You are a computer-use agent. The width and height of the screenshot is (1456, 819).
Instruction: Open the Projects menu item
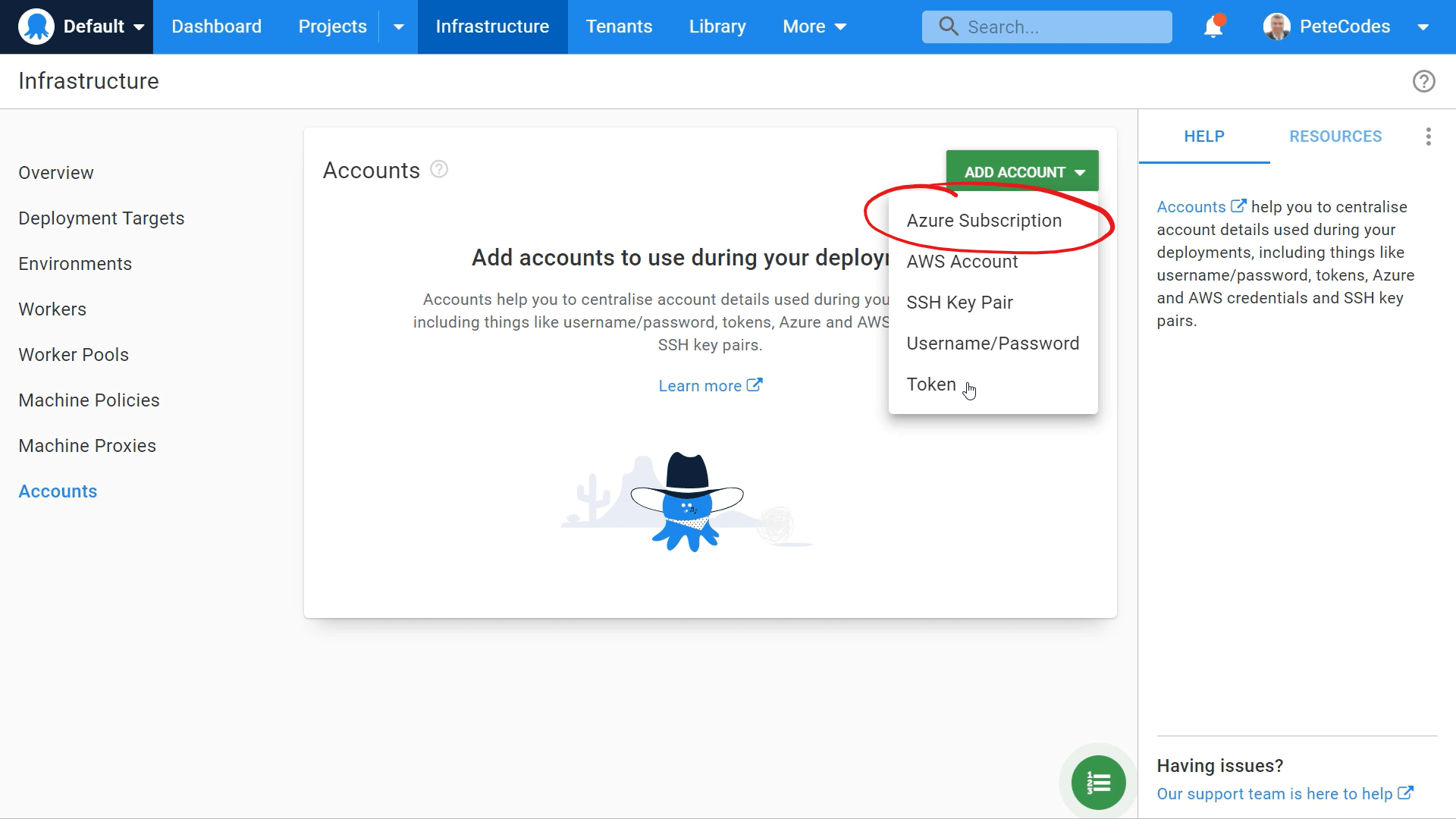332,27
